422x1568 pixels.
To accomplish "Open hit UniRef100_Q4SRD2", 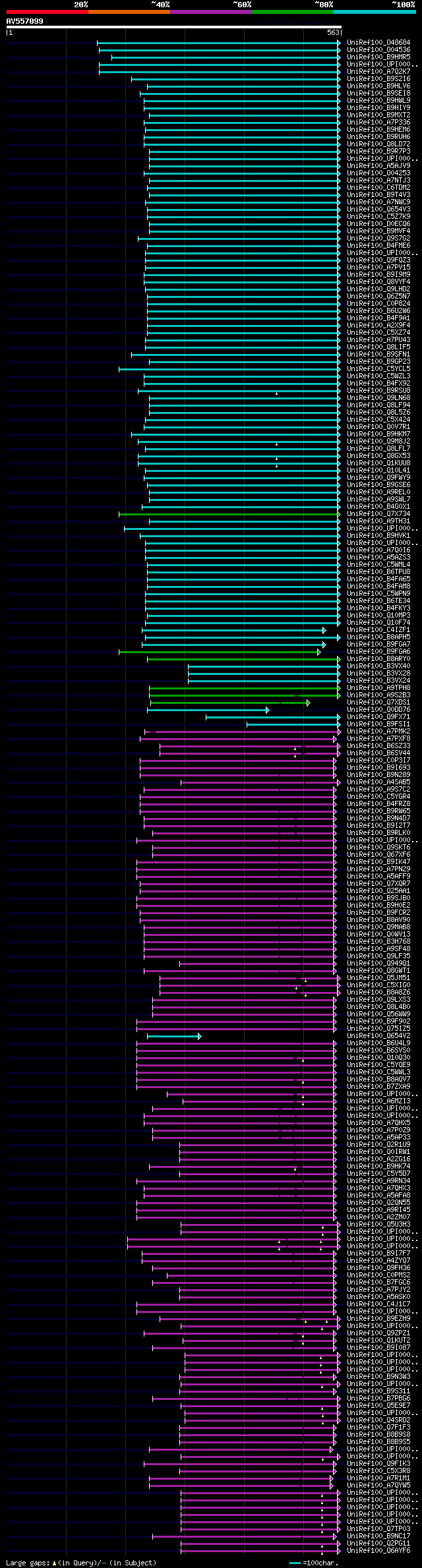I will point(378,1420).
